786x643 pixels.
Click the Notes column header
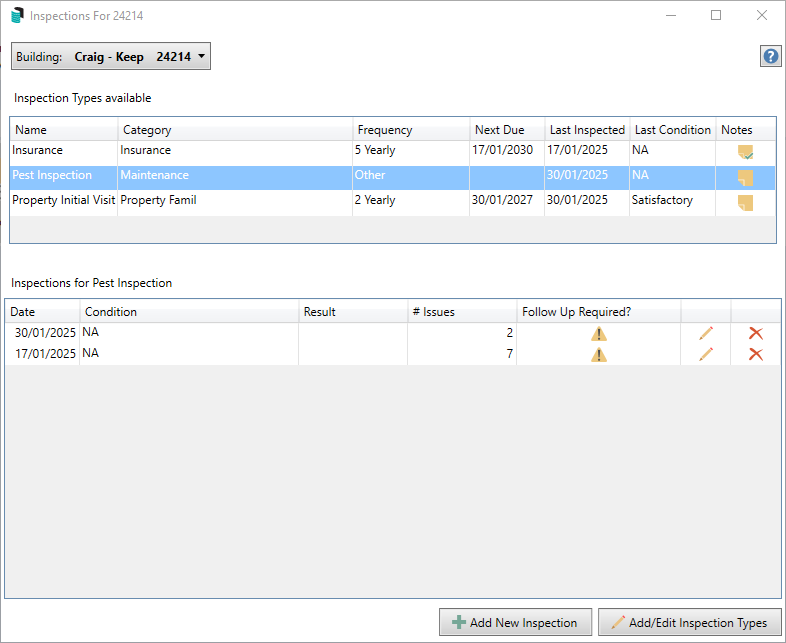(746, 130)
